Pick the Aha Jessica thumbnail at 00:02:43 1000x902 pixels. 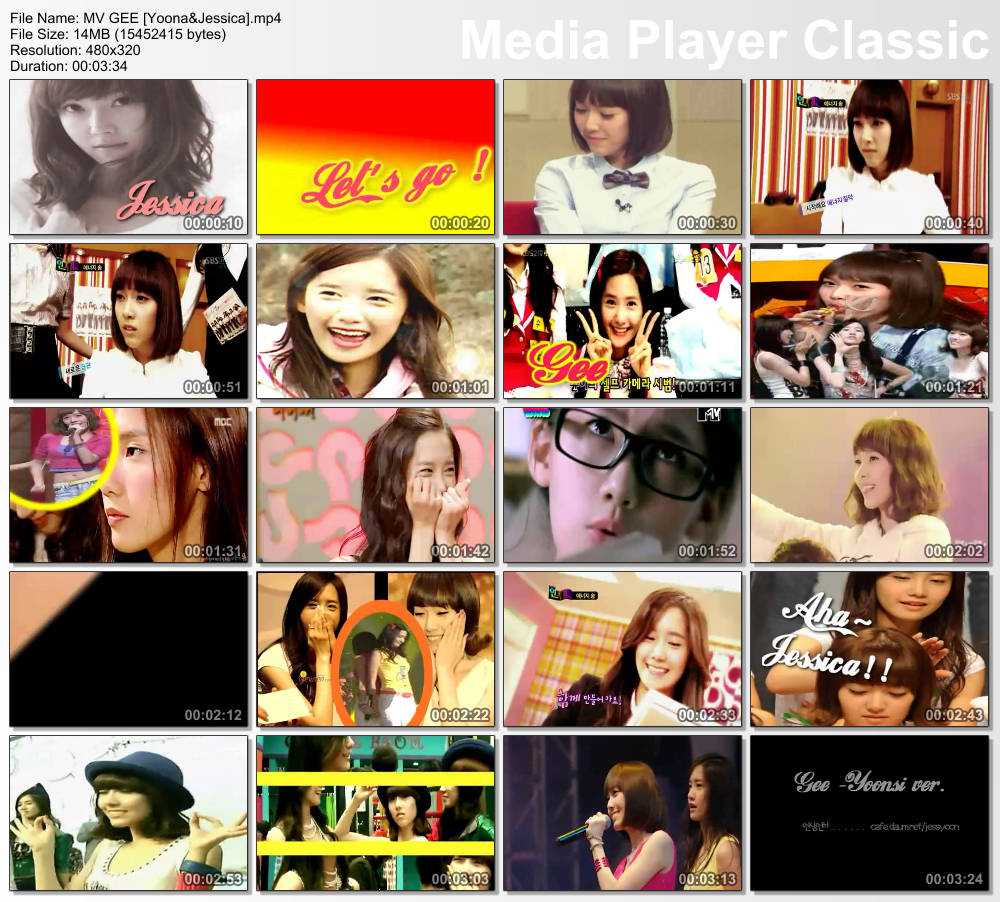click(x=869, y=649)
